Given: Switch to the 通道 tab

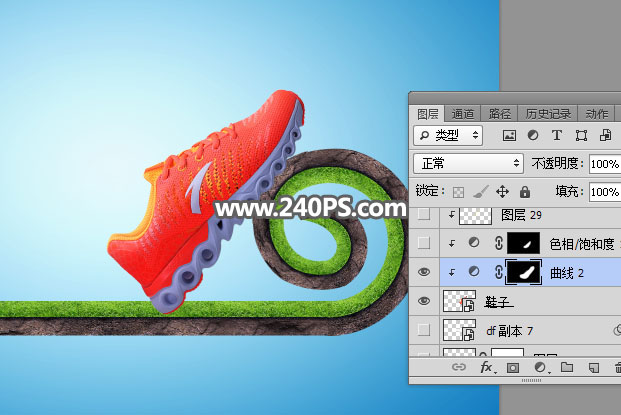Looking at the screenshot, I should tap(463, 114).
